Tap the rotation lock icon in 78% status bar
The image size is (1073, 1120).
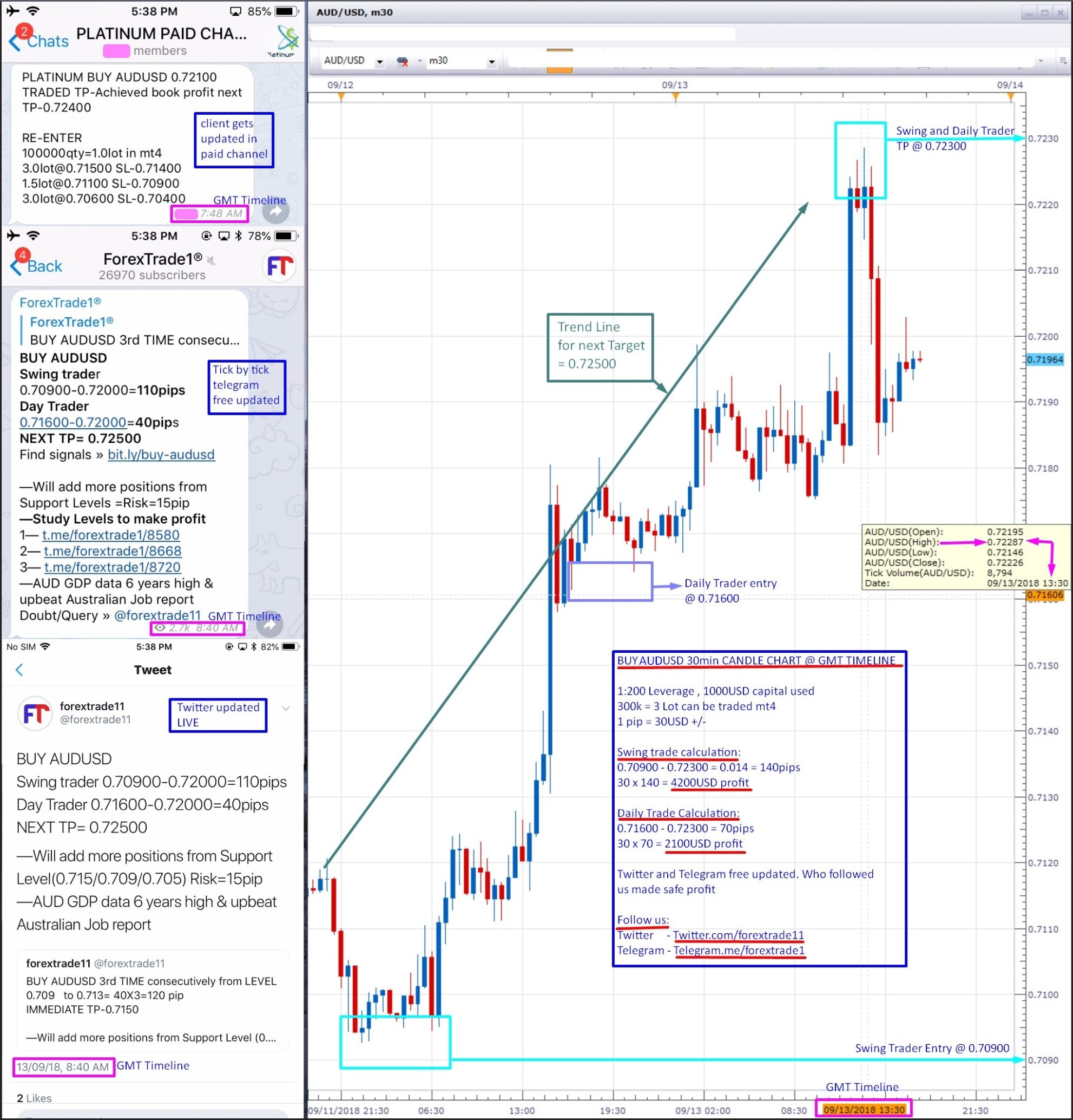[207, 235]
